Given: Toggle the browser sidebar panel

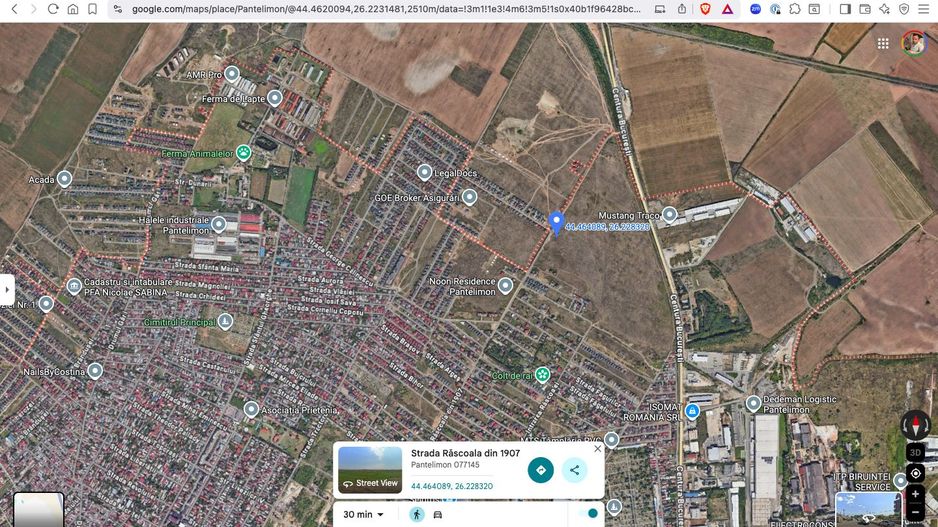Looking at the screenshot, I should click(845, 9).
